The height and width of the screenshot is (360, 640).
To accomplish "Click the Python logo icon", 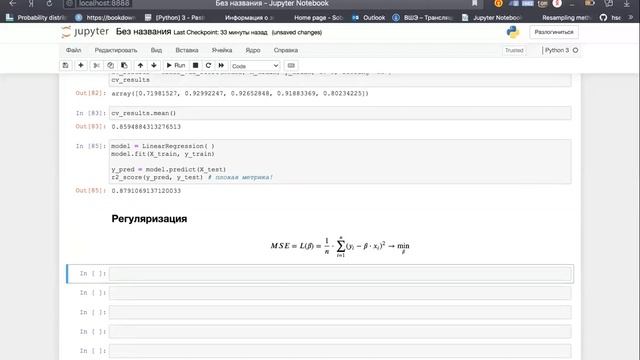I will [x=513, y=32].
